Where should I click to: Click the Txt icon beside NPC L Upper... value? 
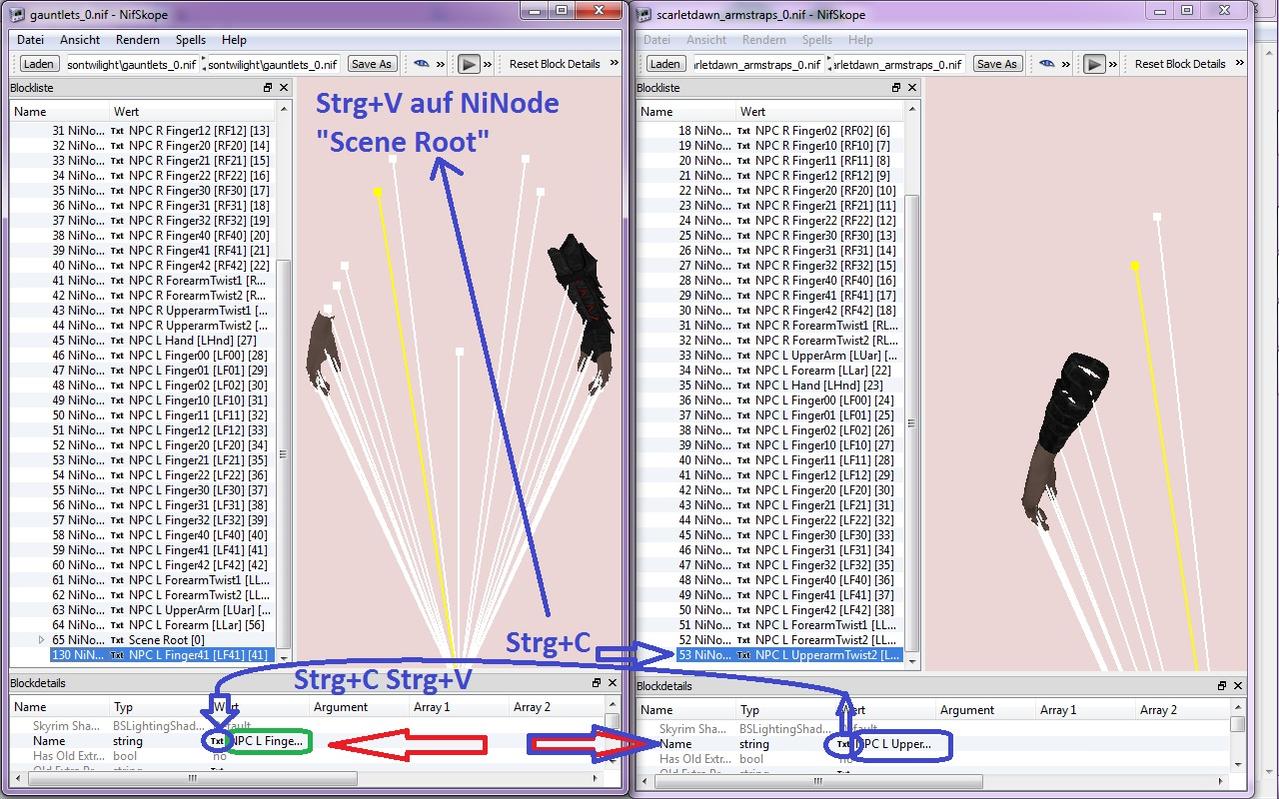(843, 744)
